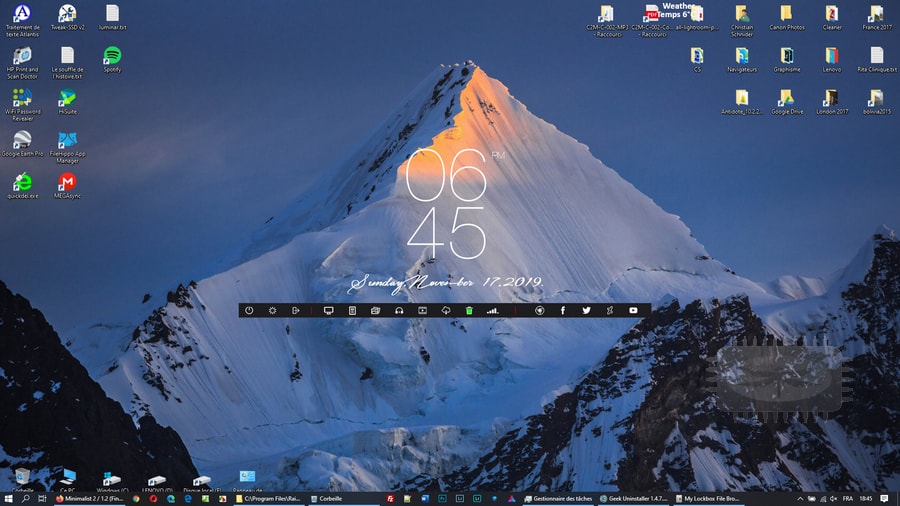The height and width of the screenshot is (506, 900).
Task: Switch to Geek Uninstaller taskbar window
Action: [634, 499]
